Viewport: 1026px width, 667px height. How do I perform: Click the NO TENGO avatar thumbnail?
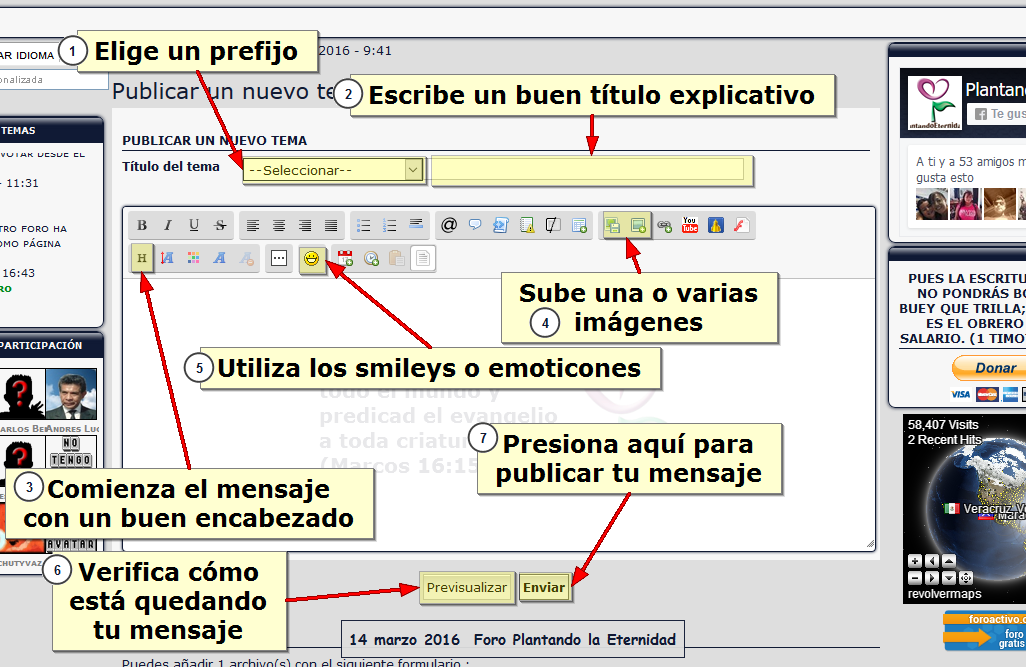[x=71, y=452]
